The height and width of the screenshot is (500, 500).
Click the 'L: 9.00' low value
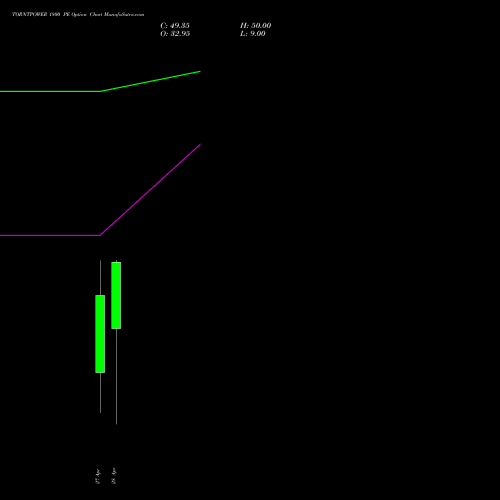point(253,34)
